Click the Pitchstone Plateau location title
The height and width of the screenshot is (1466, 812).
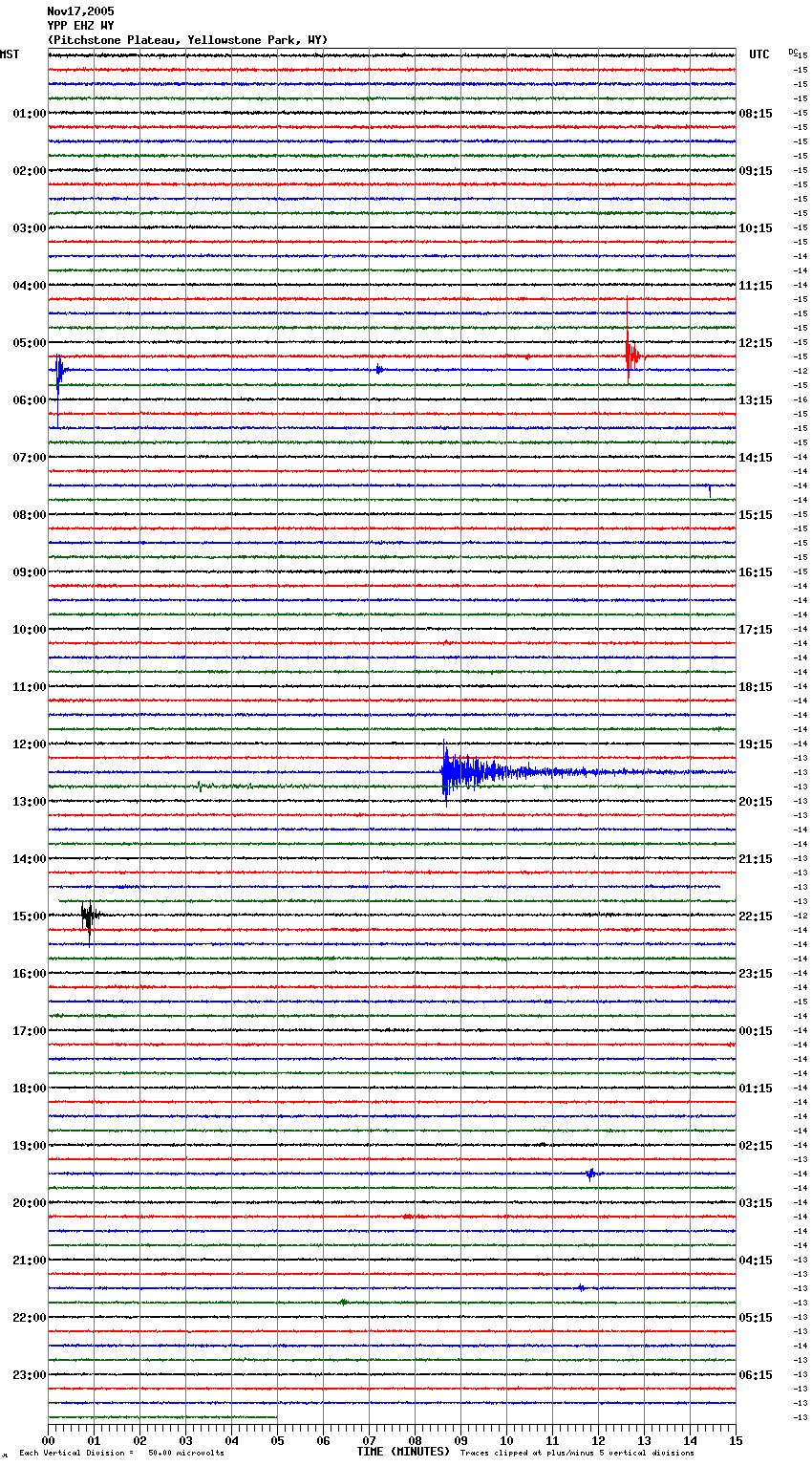(x=187, y=40)
